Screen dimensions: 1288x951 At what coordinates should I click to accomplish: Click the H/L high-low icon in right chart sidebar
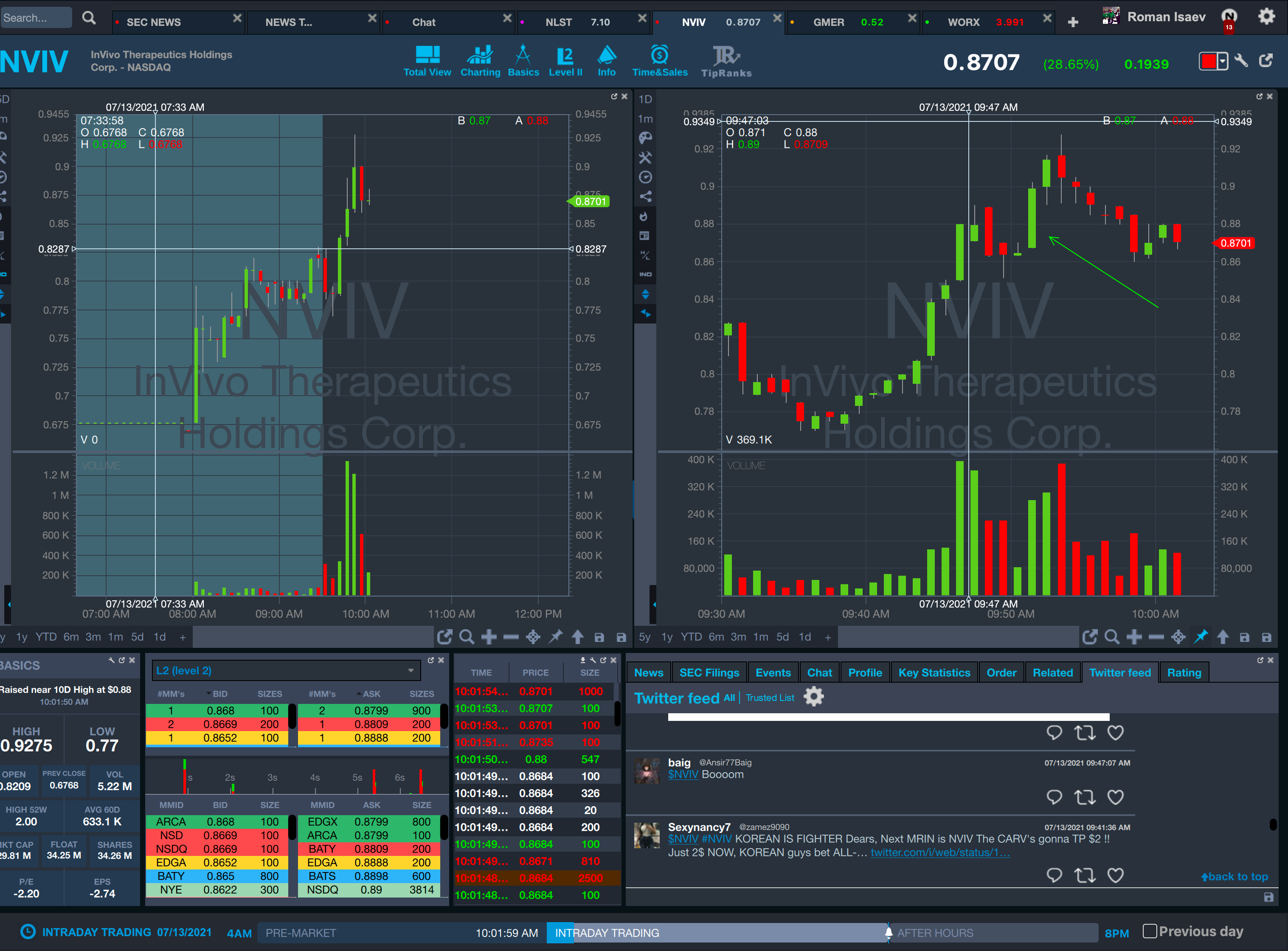coord(645,255)
